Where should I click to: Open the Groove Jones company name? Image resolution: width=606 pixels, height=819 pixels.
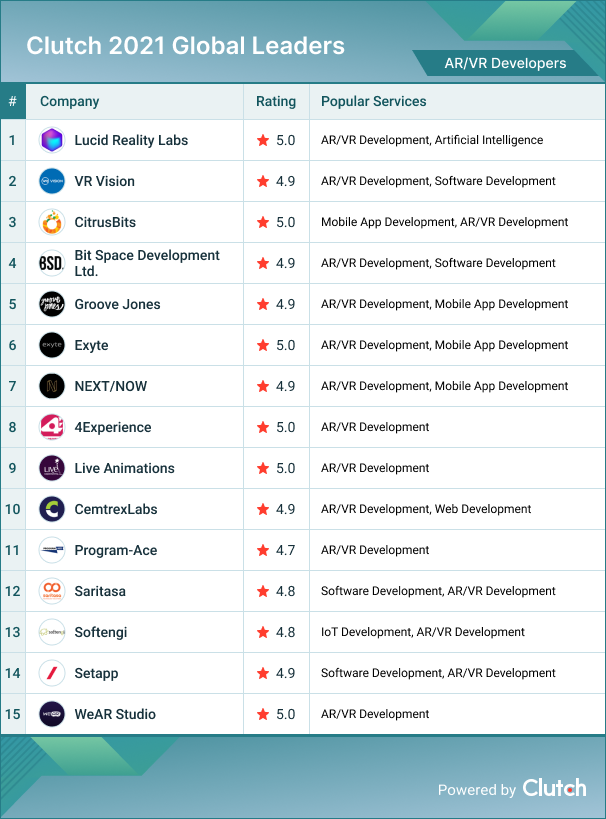118,304
